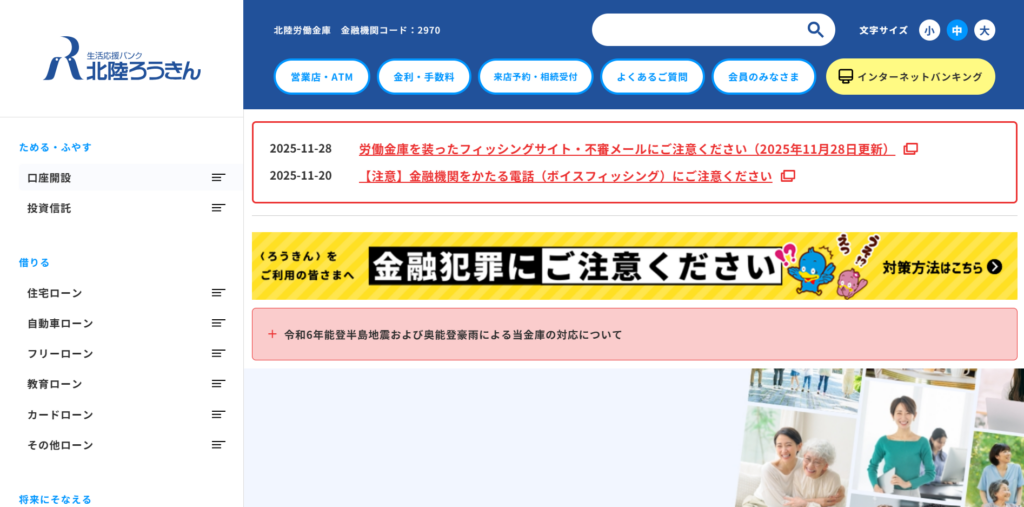The height and width of the screenshot is (507, 1024).
Task: Click the 金融犯罪にご注意ください banner
Action: coord(634,266)
